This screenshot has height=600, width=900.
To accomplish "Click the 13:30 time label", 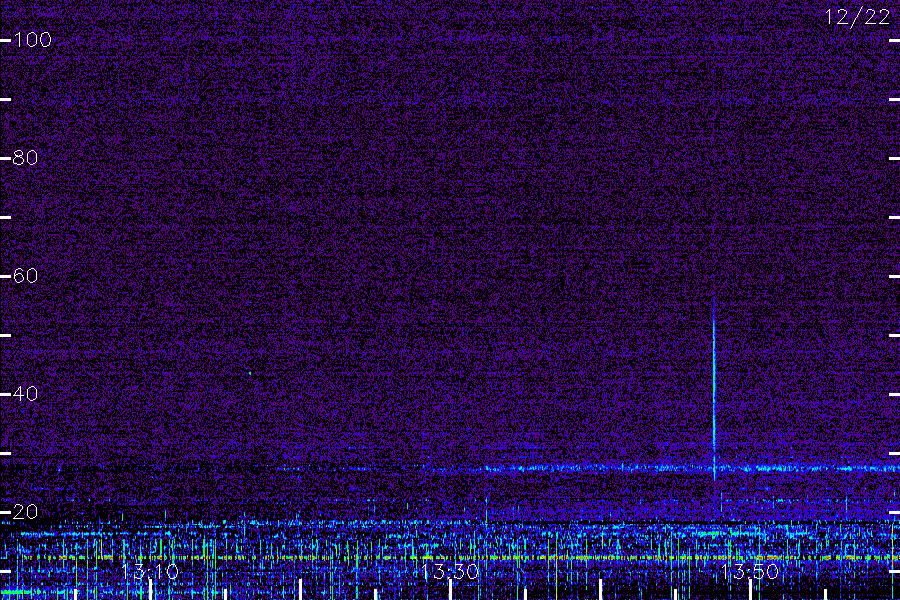I will click(450, 572).
